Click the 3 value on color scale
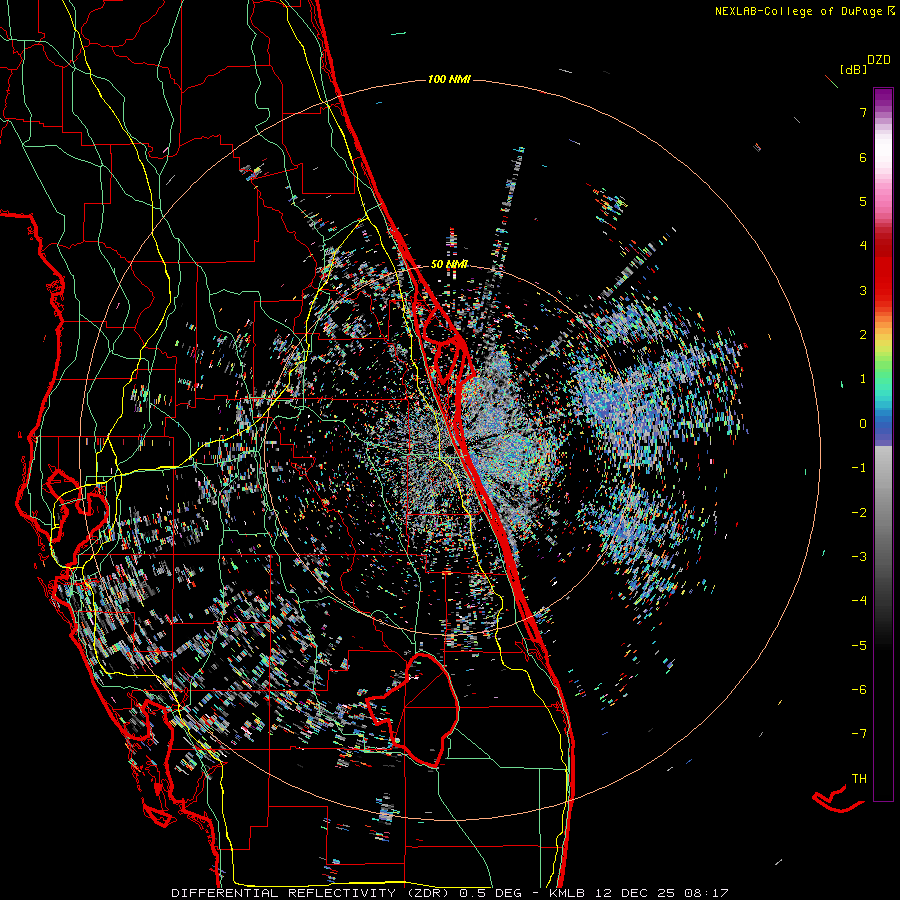The width and height of the screenshot is (900, 900). coord(863,290)
